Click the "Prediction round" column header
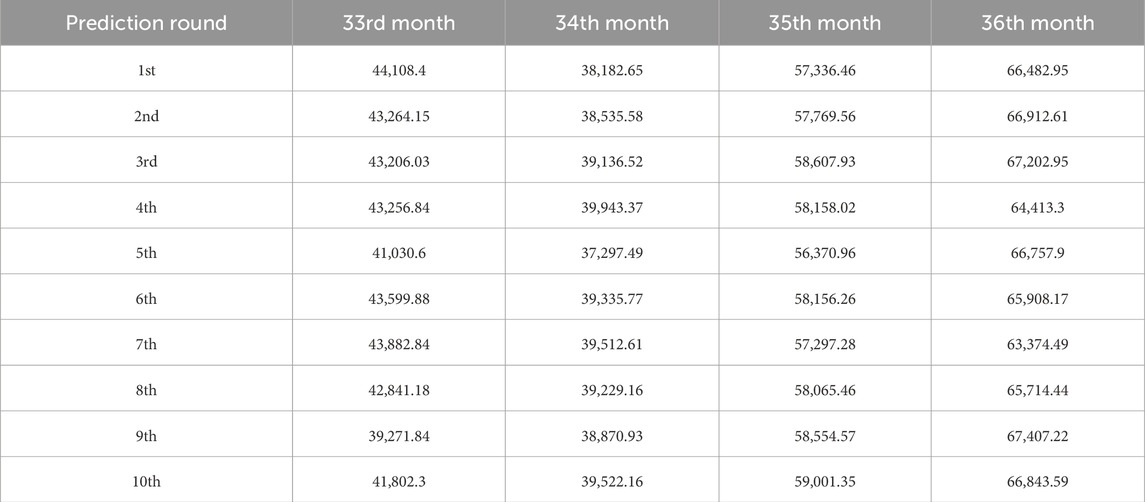The height and width of the screenshot is (502, 1145). click(x=146, y=22)
